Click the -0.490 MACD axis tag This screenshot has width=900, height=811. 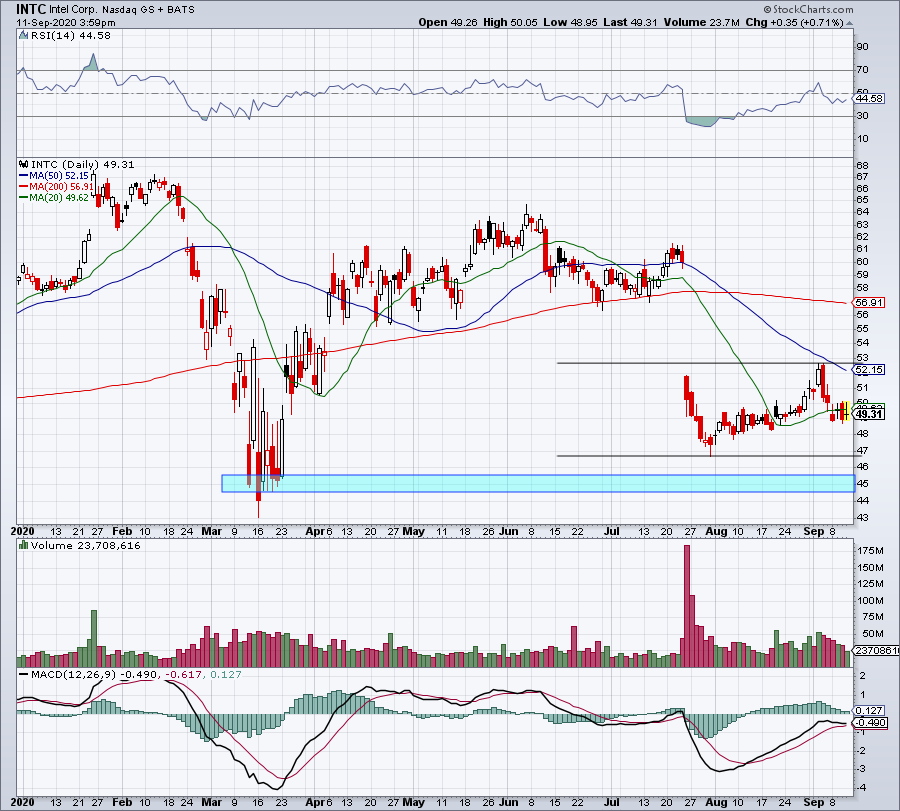tap(870, 723)
